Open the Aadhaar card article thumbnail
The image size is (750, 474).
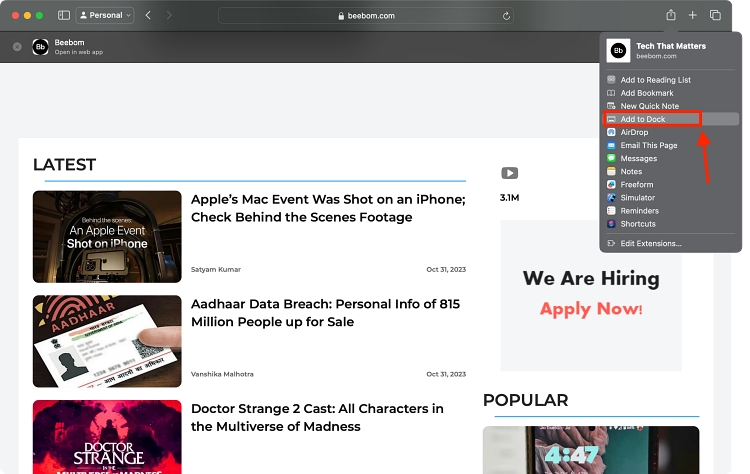[x=107, y=341]
